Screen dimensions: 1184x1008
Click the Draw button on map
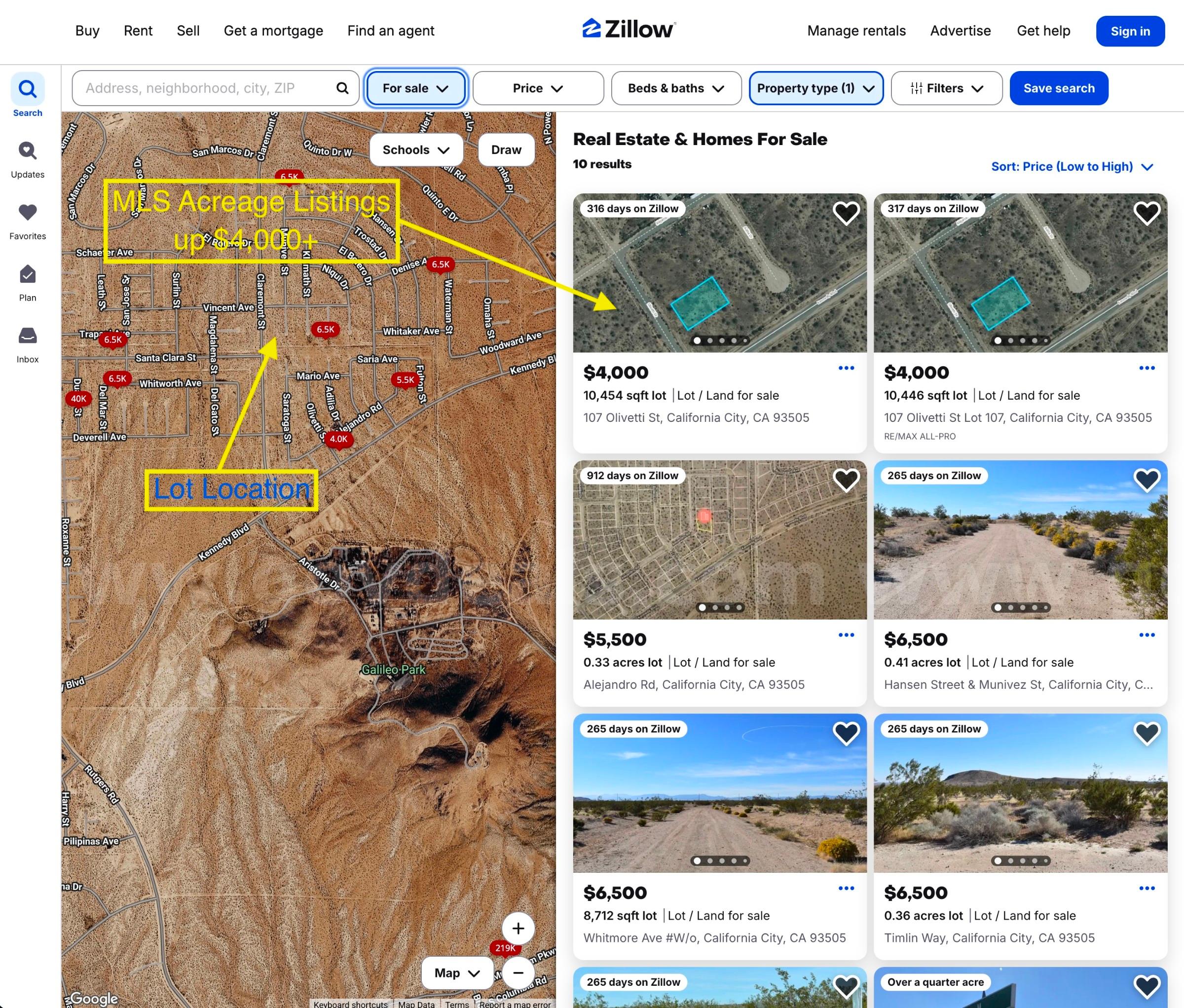506,149
